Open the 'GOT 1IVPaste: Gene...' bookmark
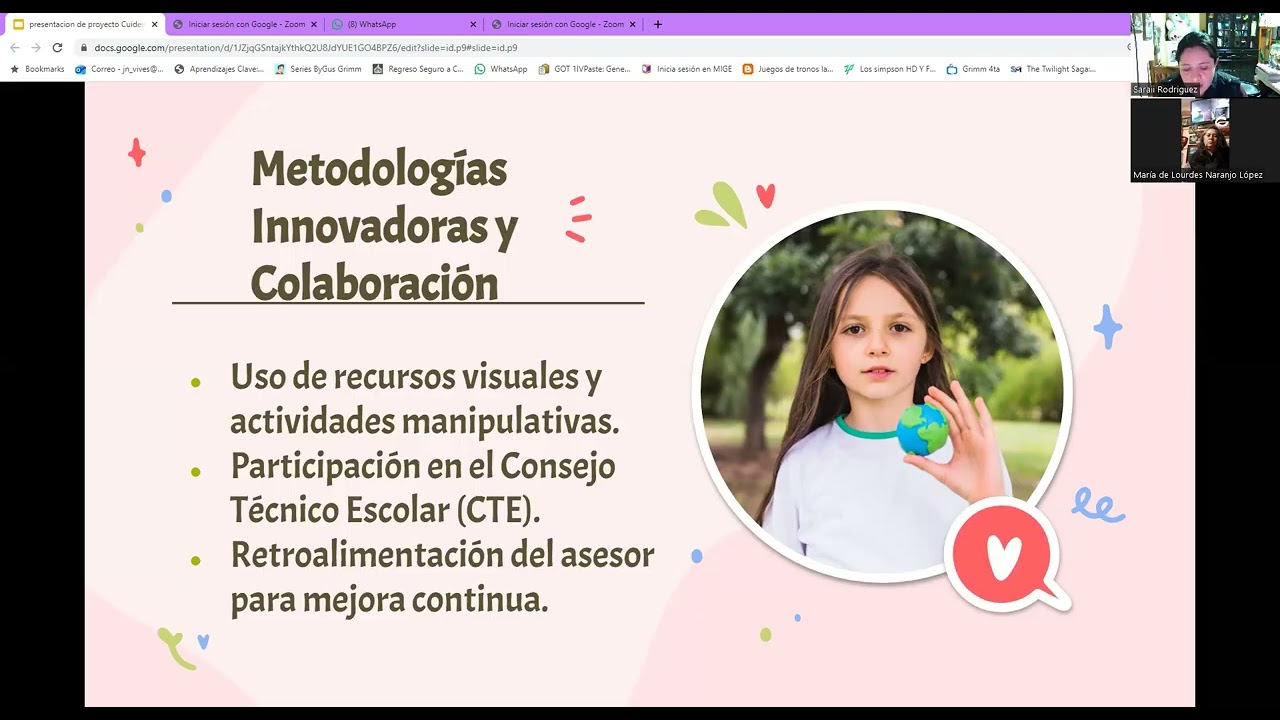The width and height of the screenshot is (1280, 720). pyautogui.click(x=585, y=69)
